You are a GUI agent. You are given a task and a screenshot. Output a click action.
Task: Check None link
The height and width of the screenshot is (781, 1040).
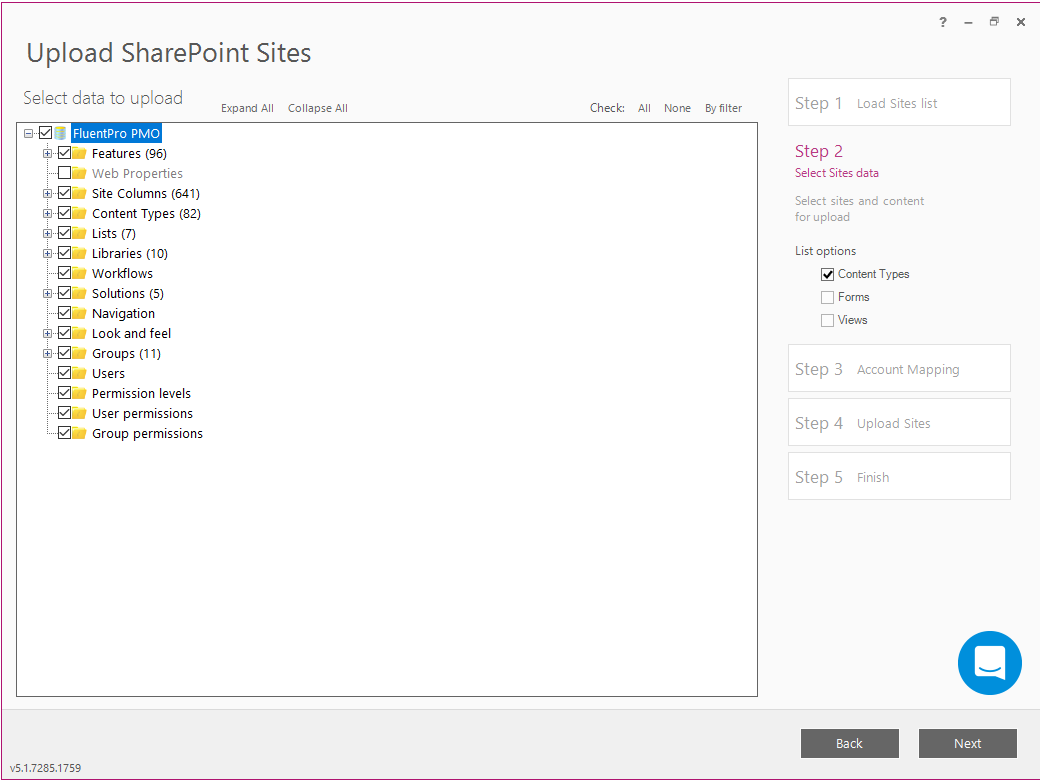tap(677, 108)
